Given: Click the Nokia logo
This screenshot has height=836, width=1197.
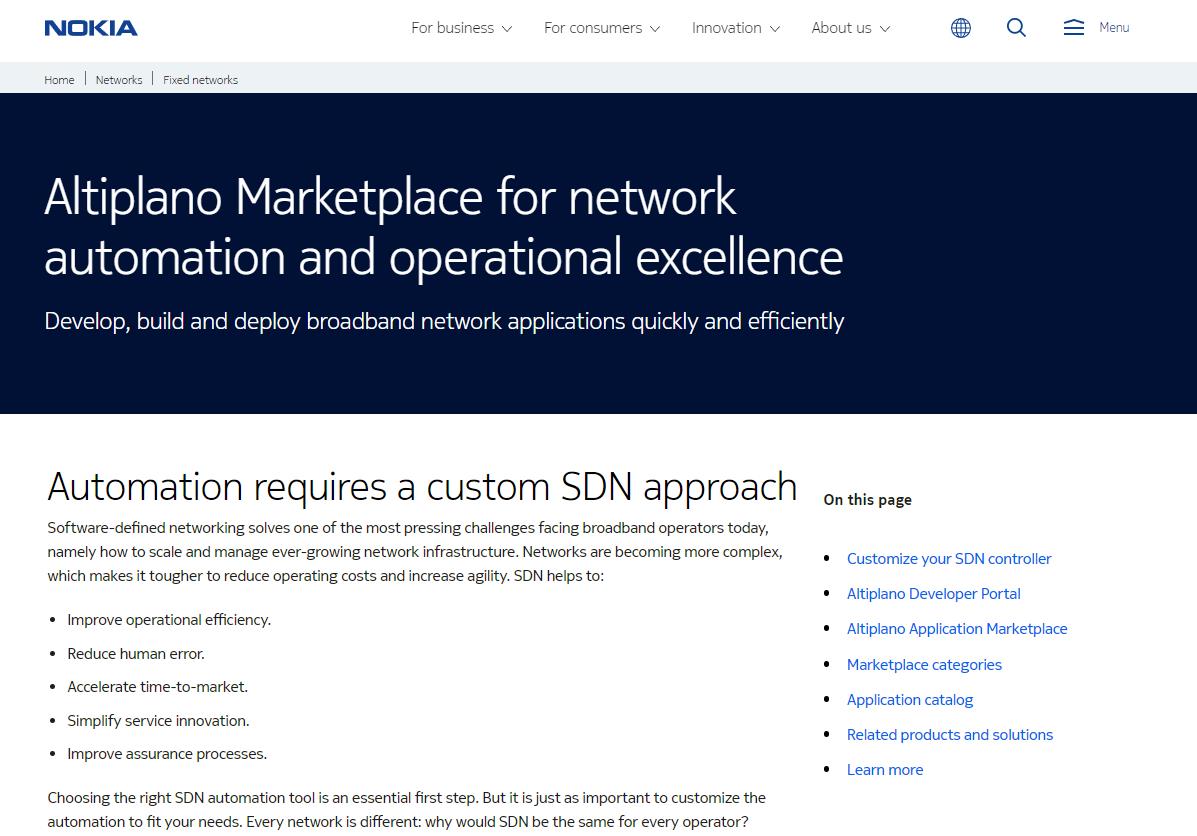Looking at the screenshot, I should (91, 28).
